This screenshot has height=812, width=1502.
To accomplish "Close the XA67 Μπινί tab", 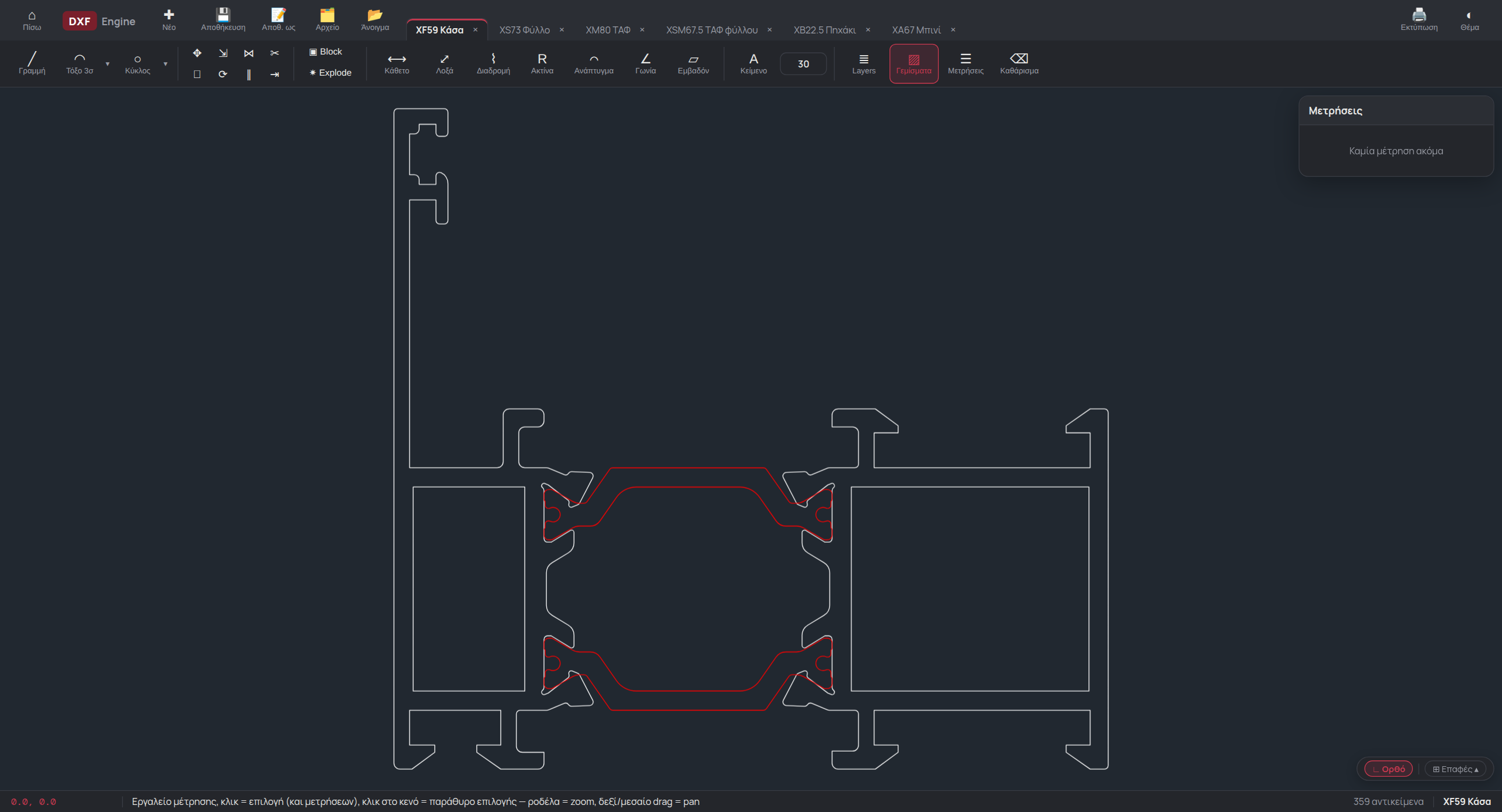I will click(x=953, y=30).
